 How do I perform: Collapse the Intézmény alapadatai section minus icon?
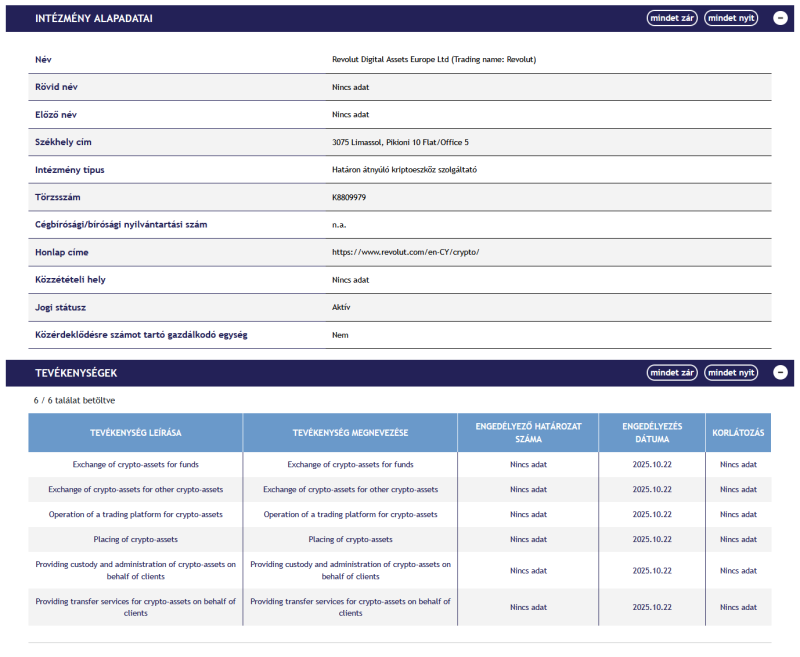(x=780, y=18)
